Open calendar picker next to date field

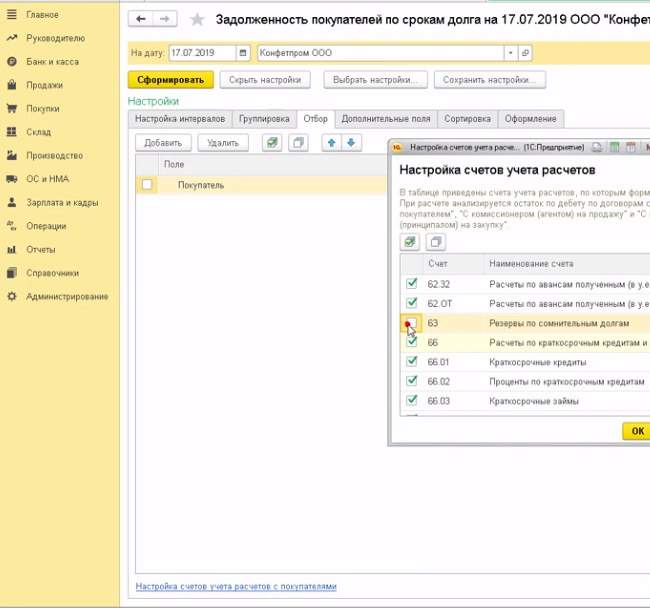[243, 52]
